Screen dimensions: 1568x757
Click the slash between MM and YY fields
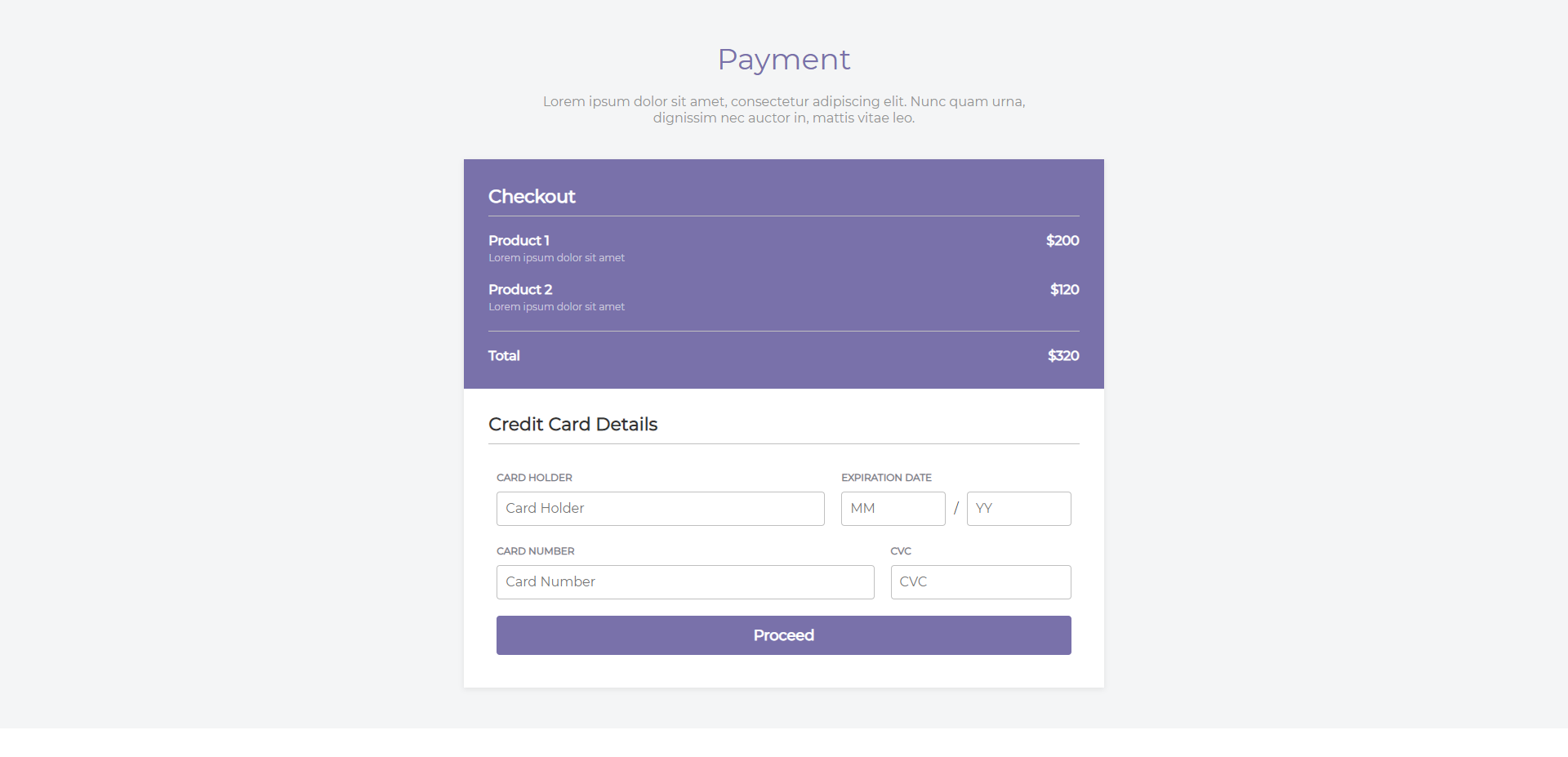tap(955, 507)
